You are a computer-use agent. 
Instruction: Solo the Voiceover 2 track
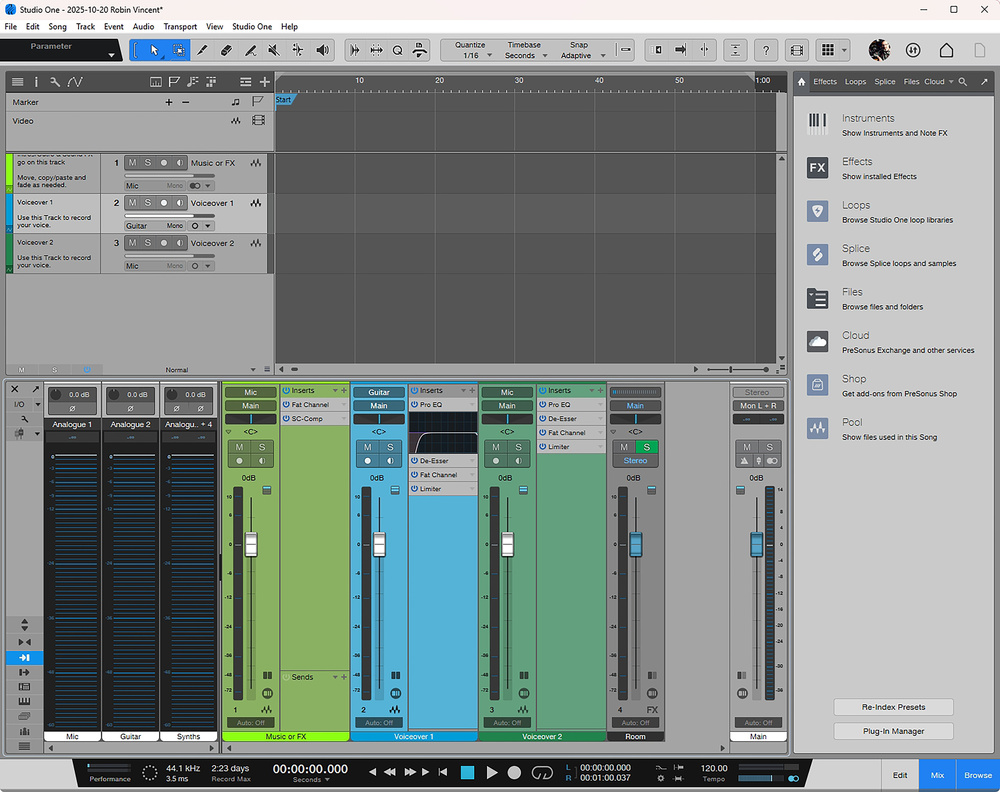(x=148, y=243)
